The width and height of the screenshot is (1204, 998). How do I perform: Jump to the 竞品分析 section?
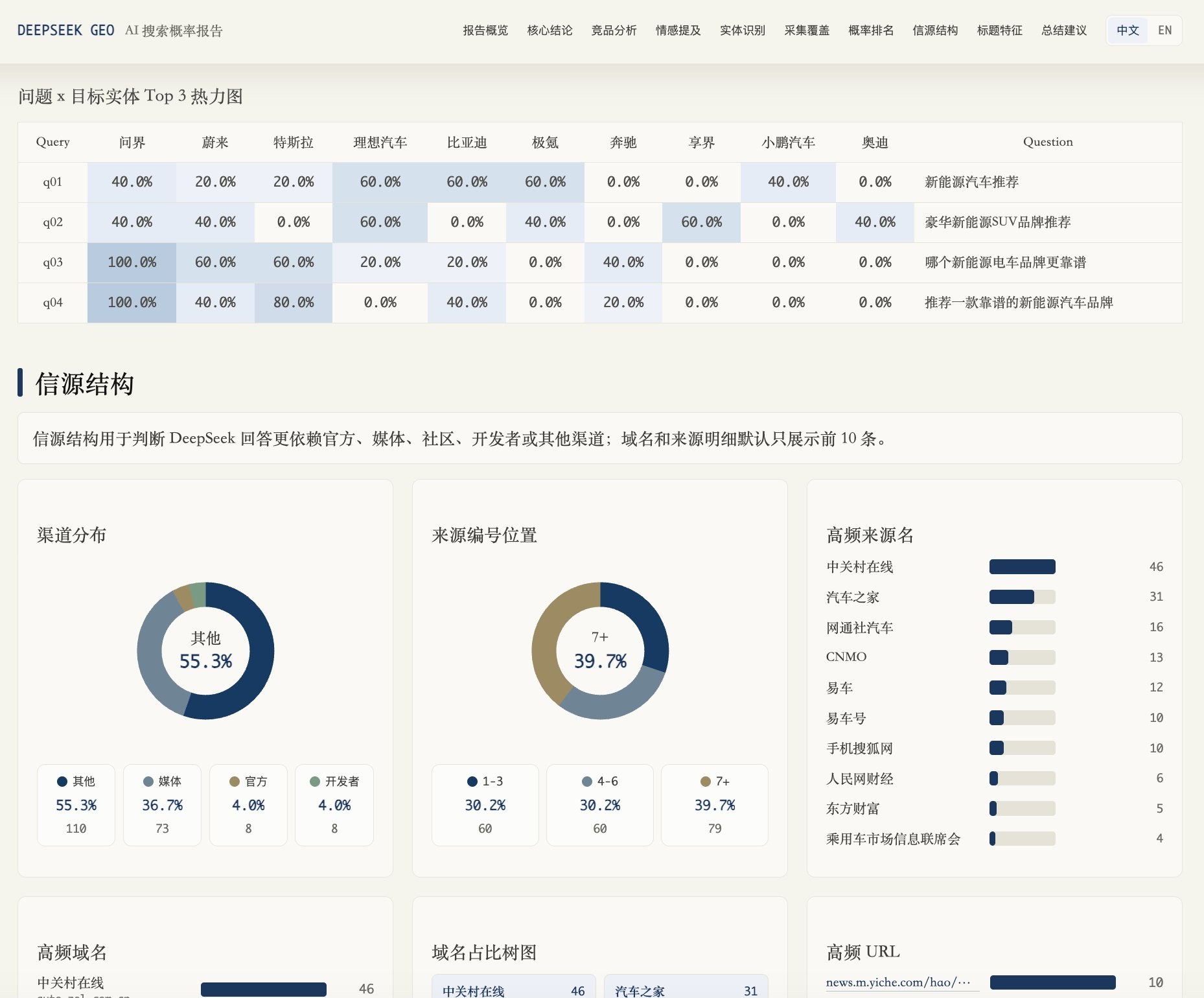pyautogui.click(x=614, y=30)
